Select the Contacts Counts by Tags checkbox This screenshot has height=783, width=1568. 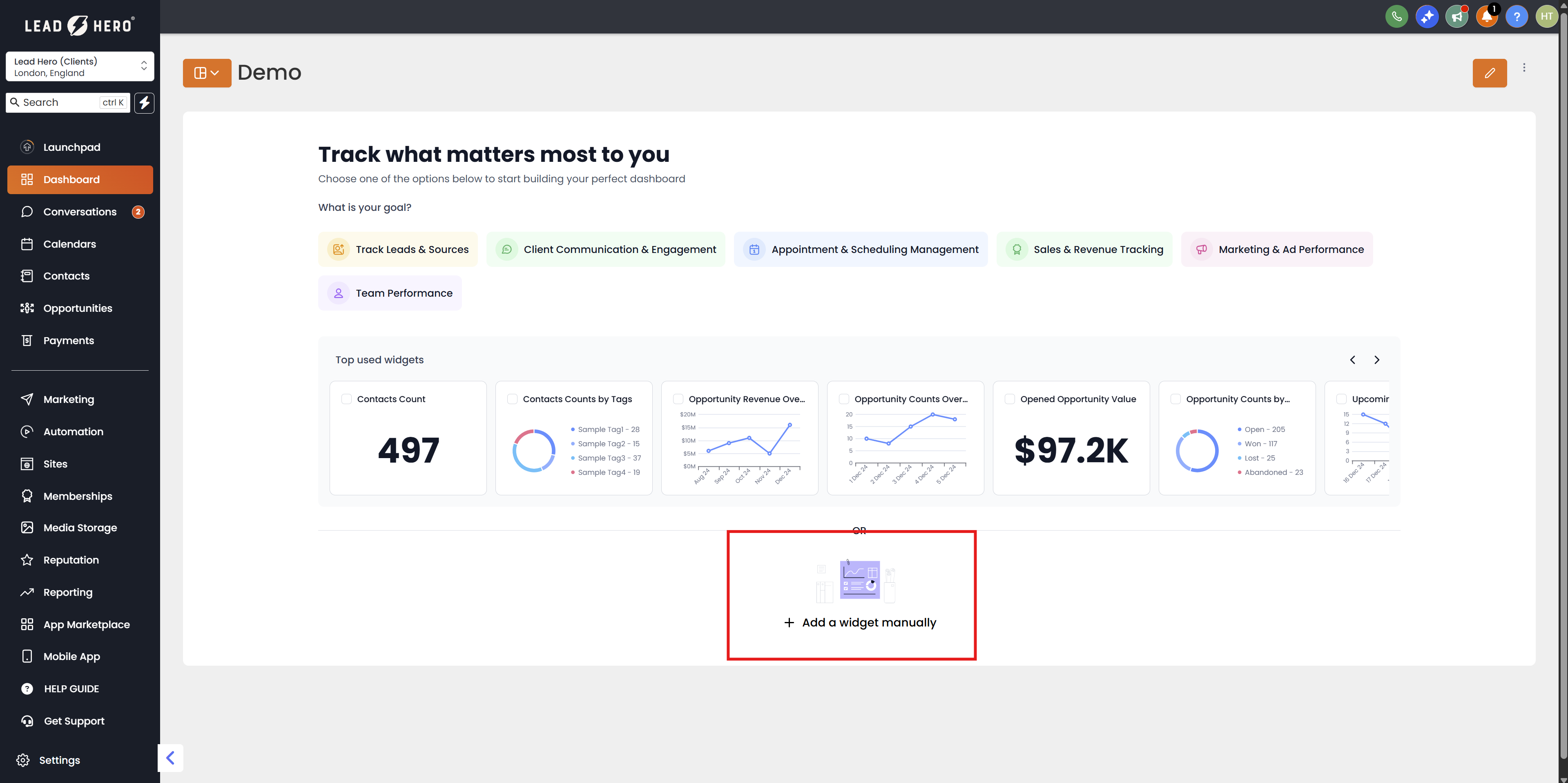pos(512,399)
